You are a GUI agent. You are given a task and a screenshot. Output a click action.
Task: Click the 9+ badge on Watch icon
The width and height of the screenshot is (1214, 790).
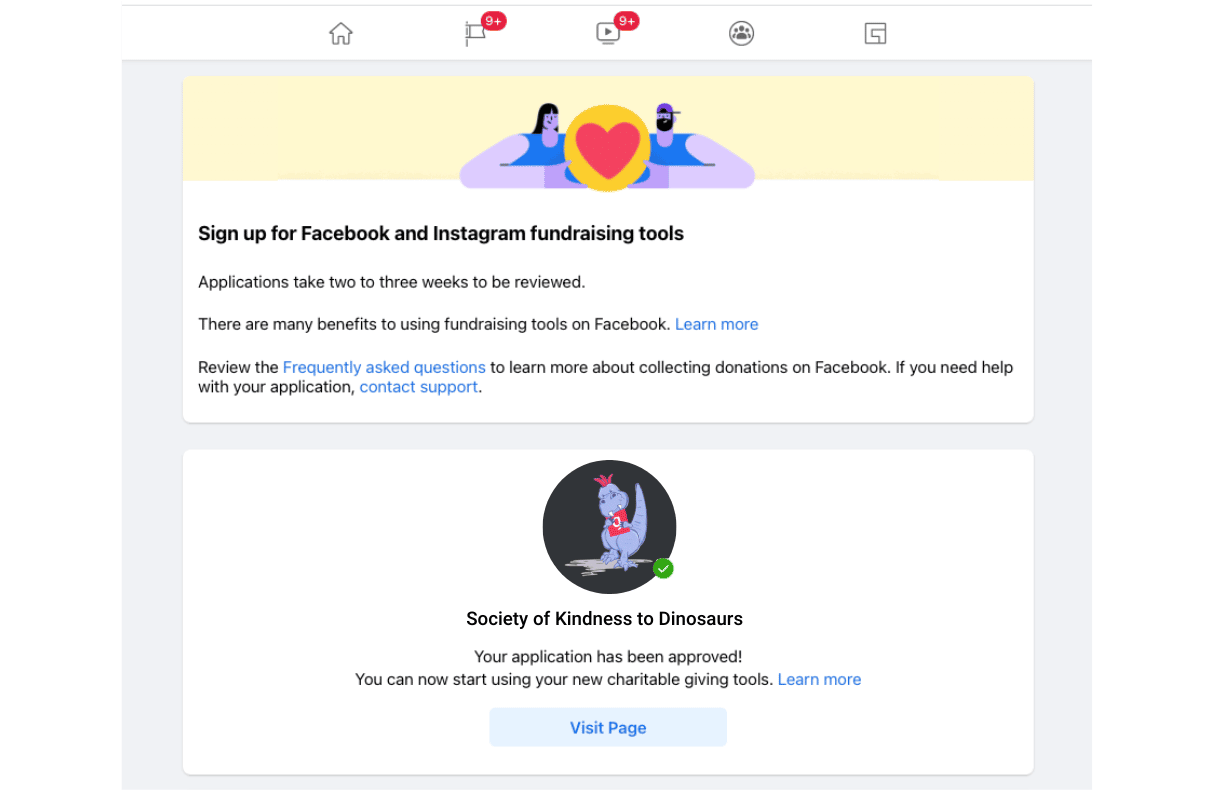(x=627, y=21)
